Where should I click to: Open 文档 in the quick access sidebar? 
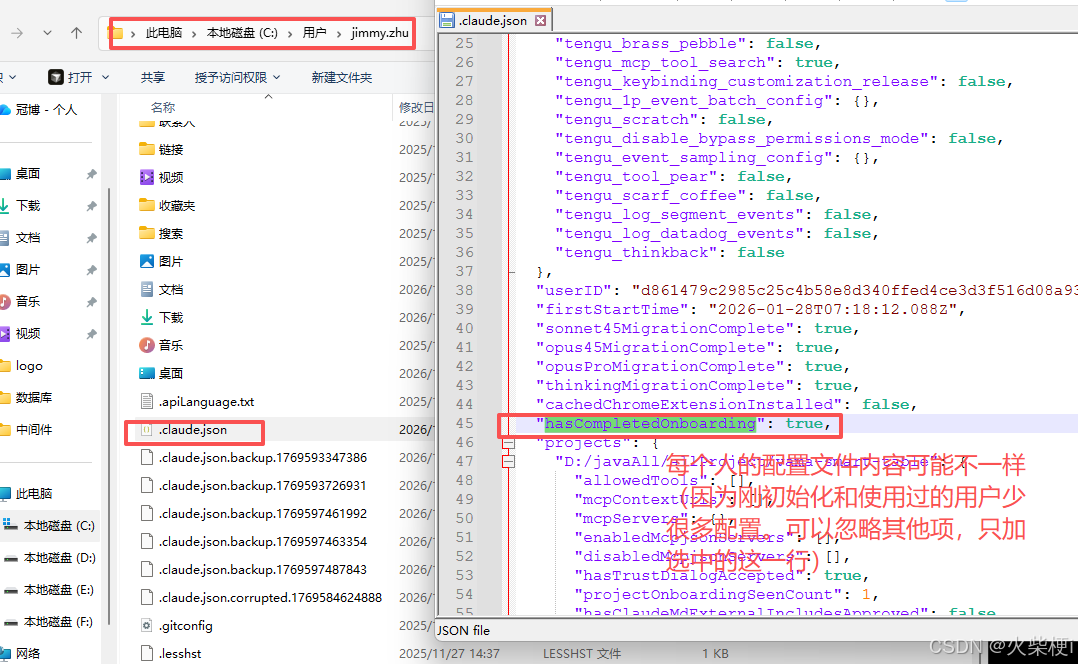(28, 238)
